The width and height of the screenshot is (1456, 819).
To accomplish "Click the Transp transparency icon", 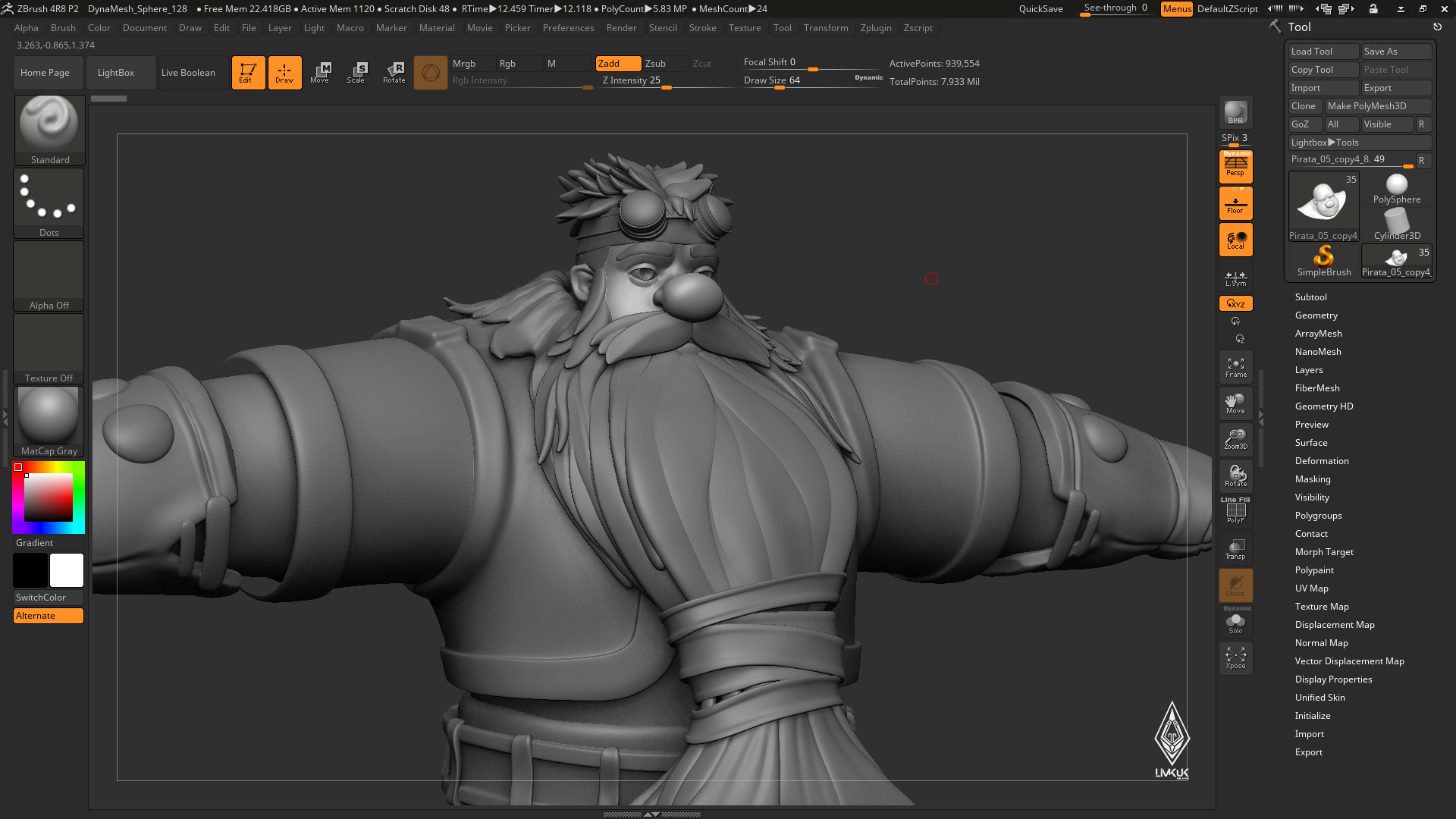I will (x=1235, y=549).
